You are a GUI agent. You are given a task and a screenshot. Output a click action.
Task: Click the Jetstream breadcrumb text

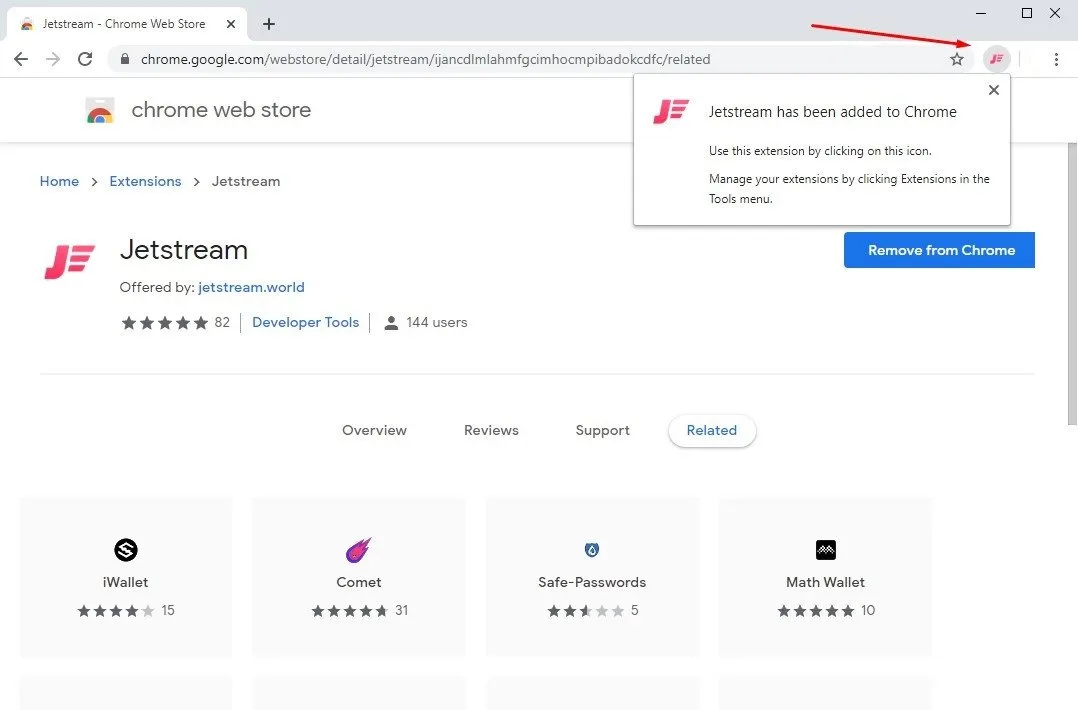245,181
